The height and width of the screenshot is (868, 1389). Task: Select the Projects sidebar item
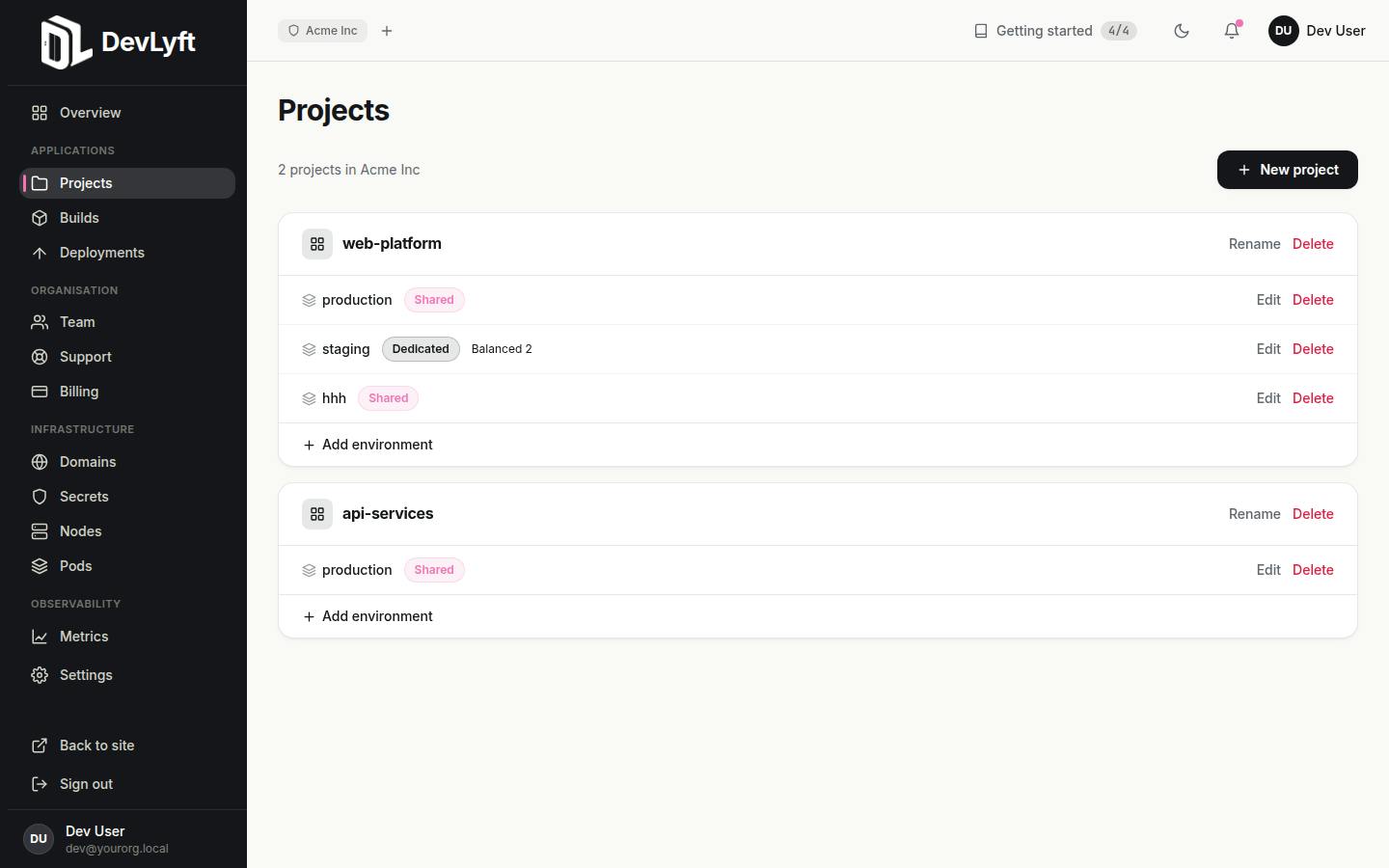tap(127, 183)
